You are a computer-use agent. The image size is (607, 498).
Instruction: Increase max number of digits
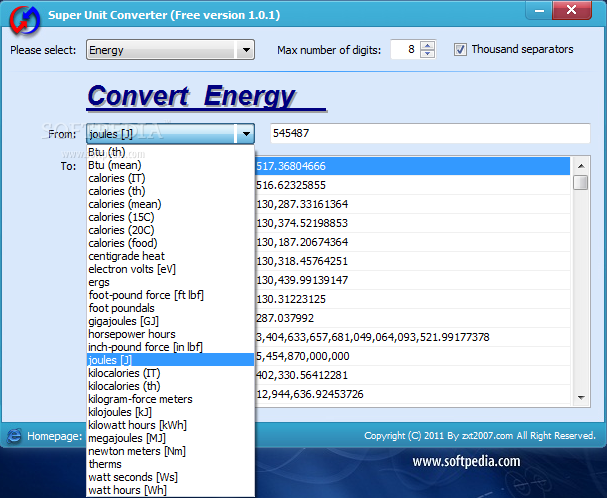pos(427,46)
